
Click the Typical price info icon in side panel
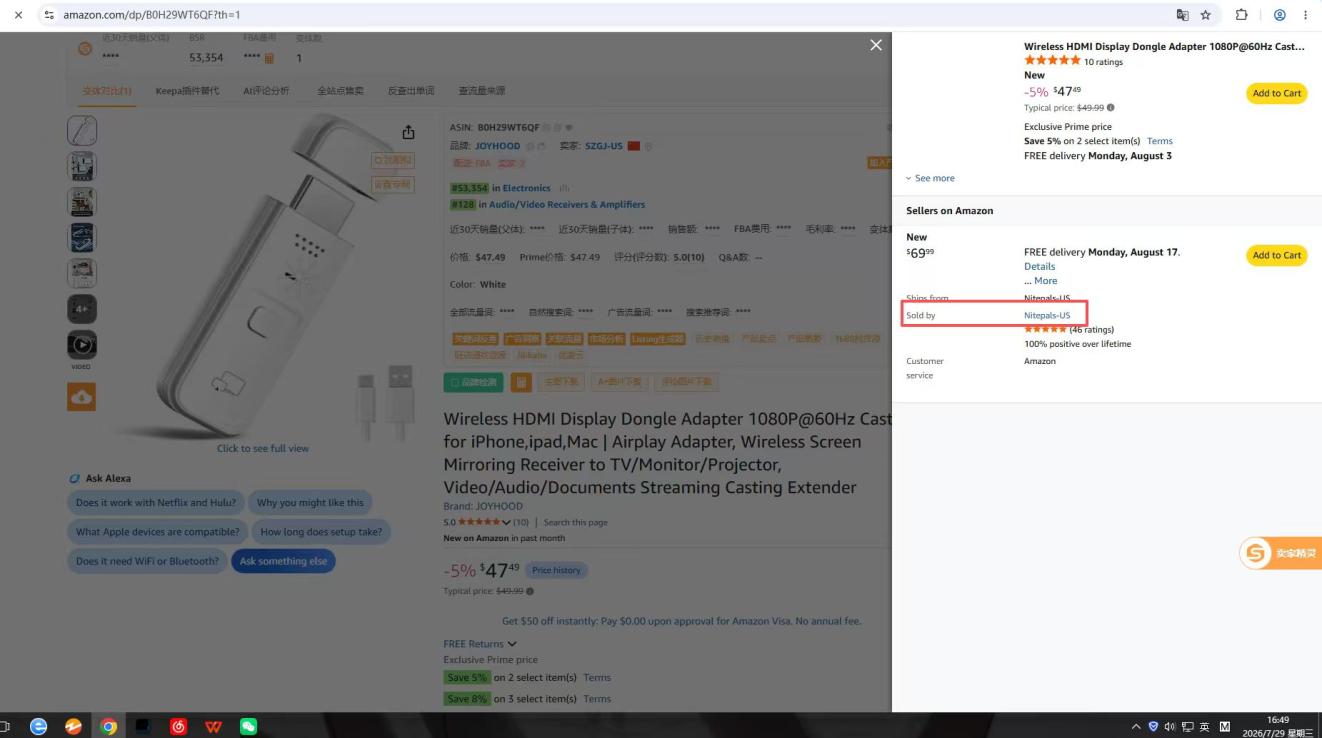point(1111,108)
